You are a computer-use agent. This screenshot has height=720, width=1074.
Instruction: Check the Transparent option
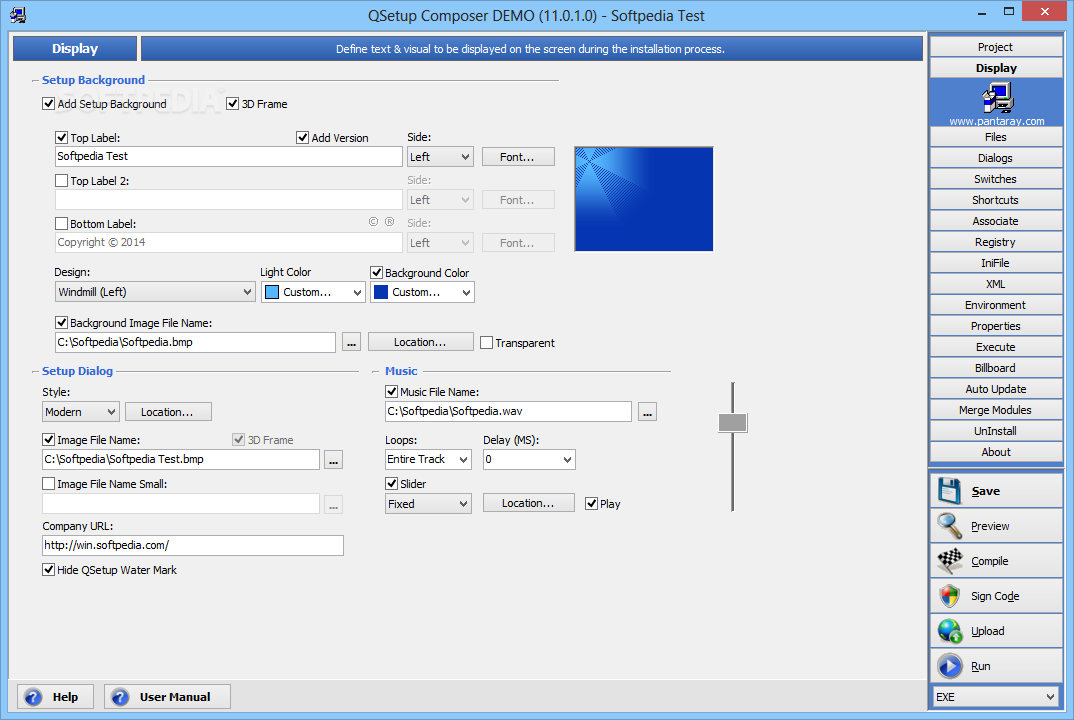click(x=486, y=343)
